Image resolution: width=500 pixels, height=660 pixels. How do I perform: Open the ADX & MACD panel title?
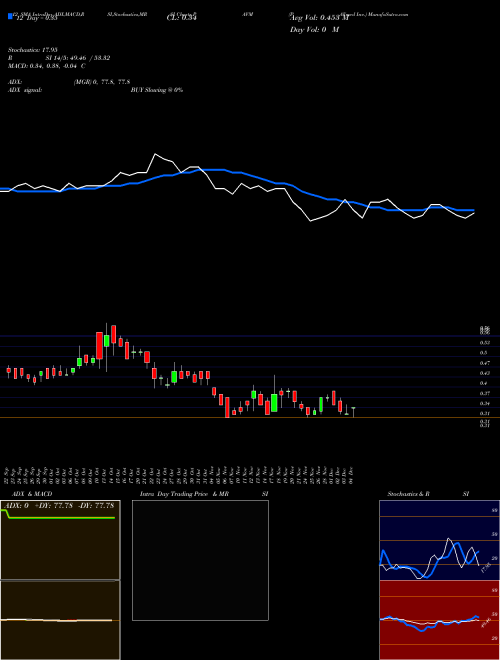[32, 494]
